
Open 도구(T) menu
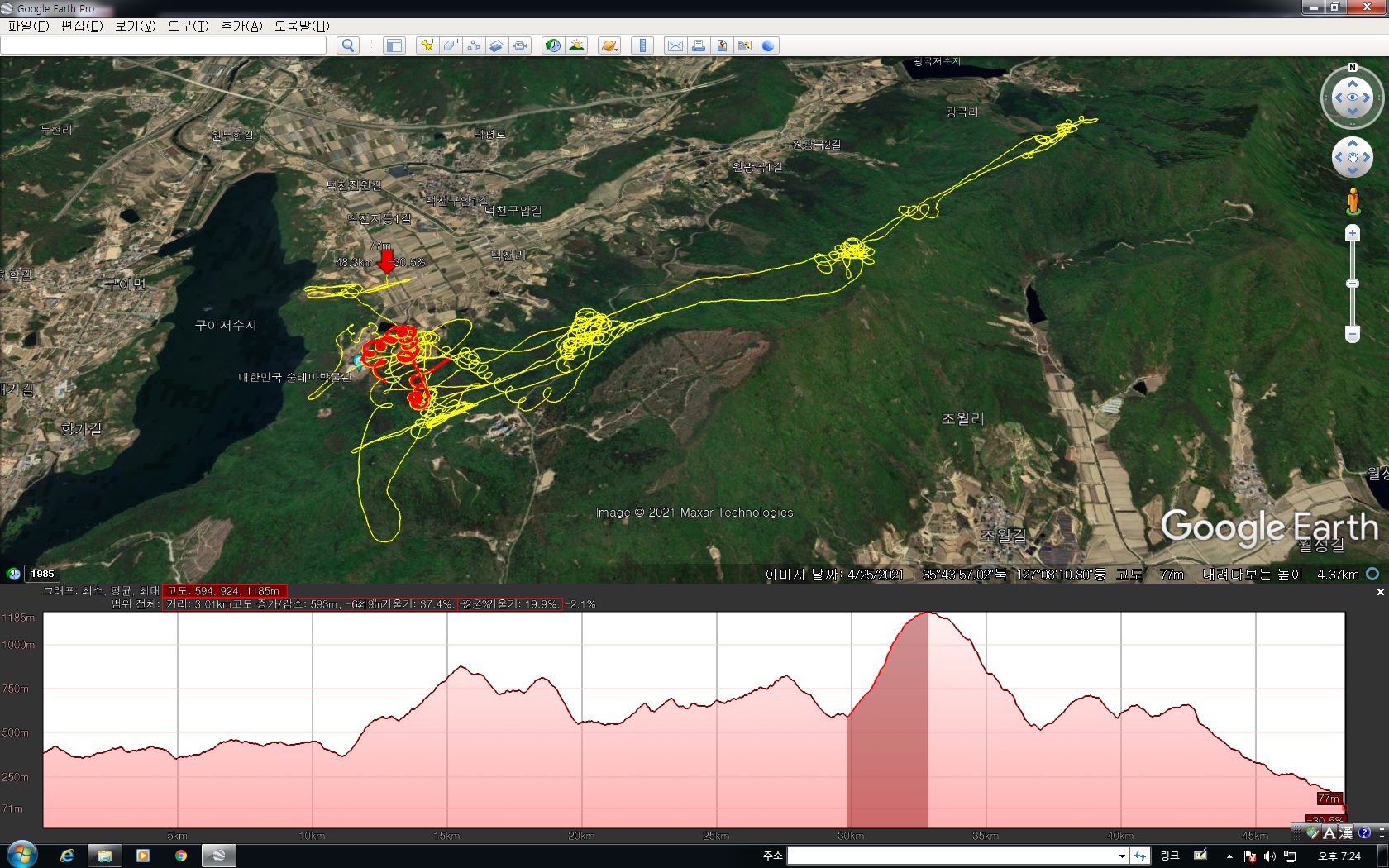click(188, 26)
